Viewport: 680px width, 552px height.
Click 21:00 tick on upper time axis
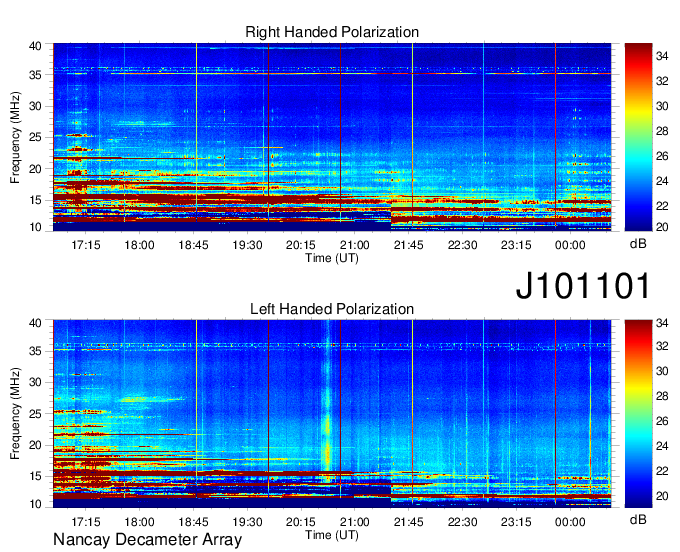click(355, 245)
